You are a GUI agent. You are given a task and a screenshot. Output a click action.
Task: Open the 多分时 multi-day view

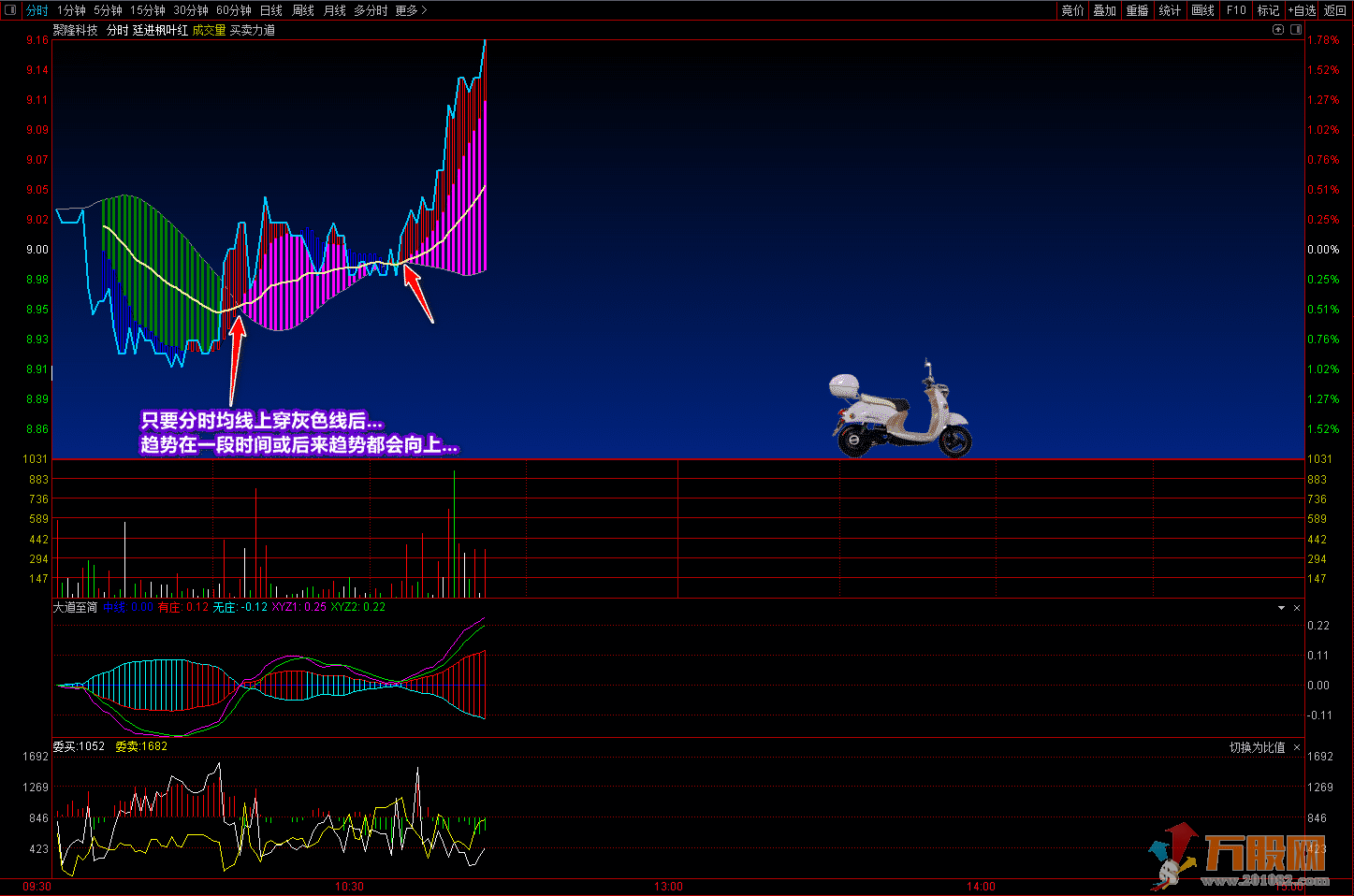pyautogui.click(x=371, y=10)
